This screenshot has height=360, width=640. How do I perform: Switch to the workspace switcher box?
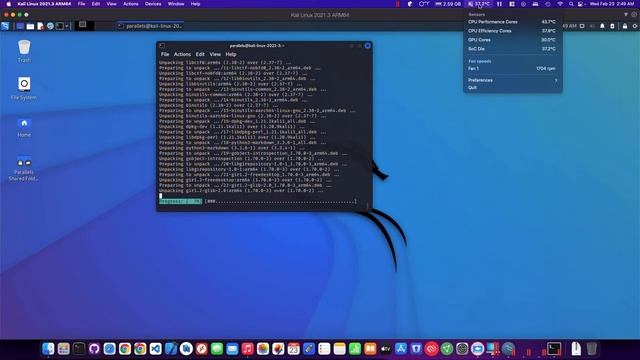pyautogui.click(x=84, y=26)
